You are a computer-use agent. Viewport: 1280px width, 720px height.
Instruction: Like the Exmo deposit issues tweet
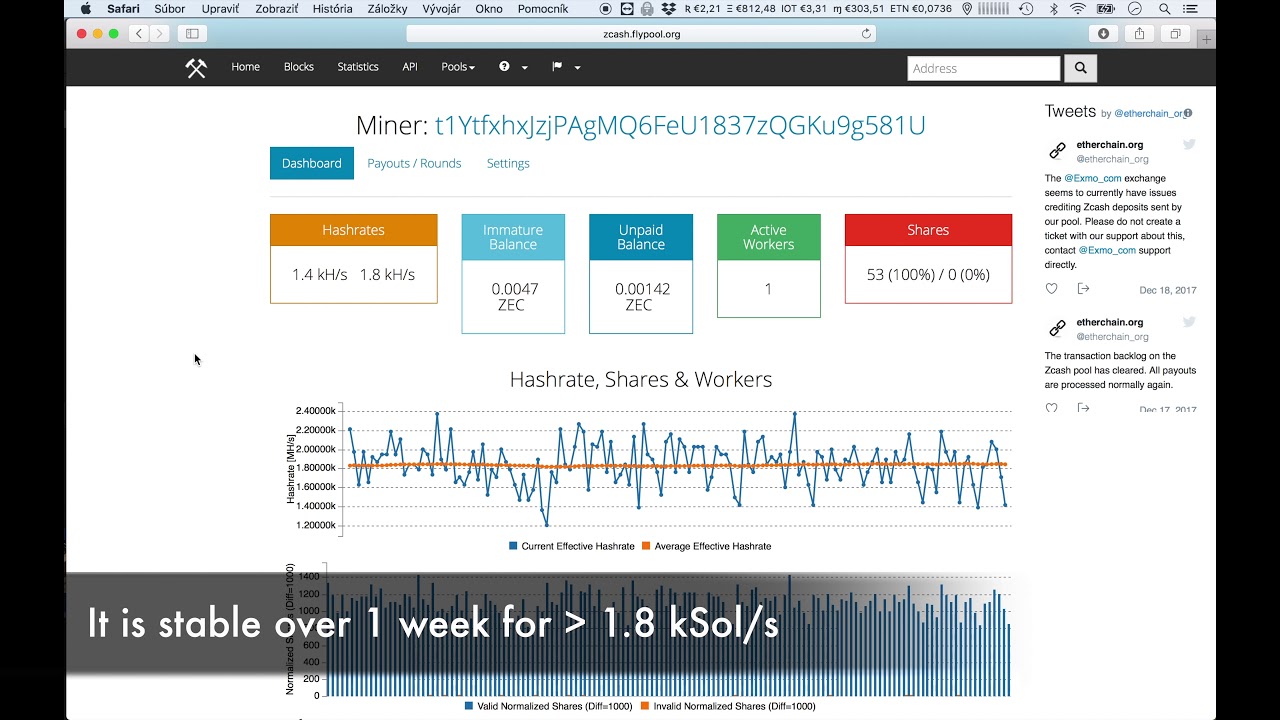point(1052,289)
